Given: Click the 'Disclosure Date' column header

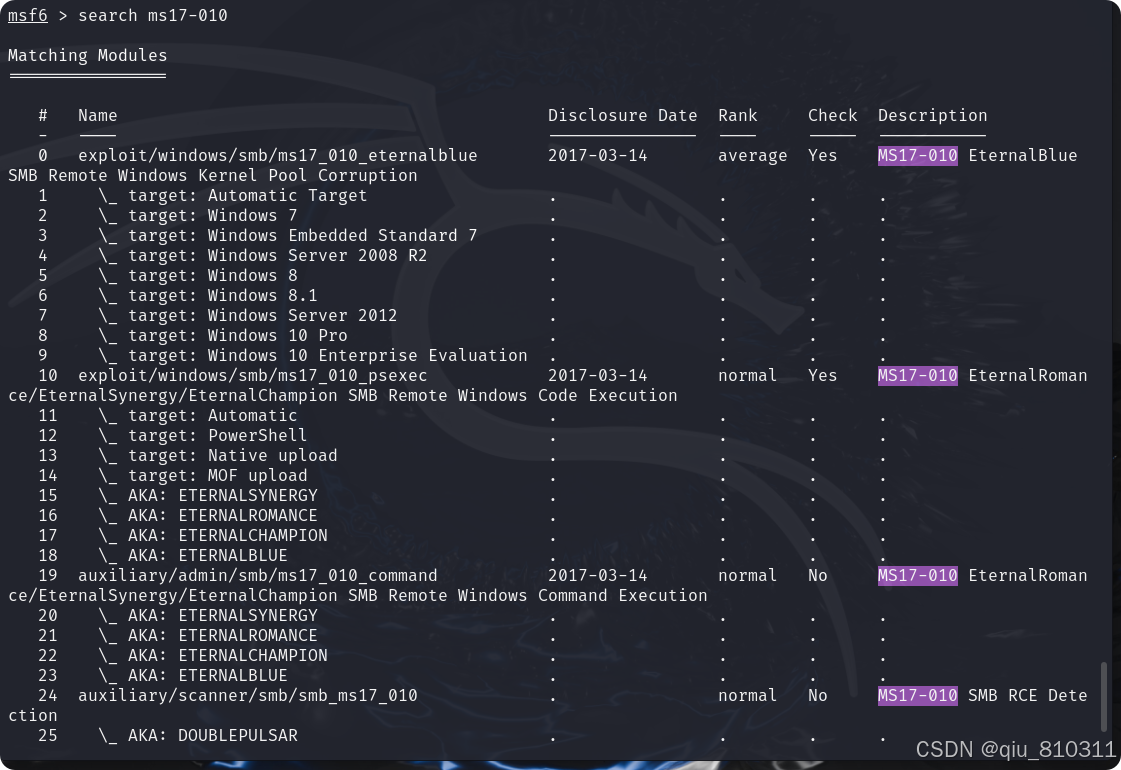Looking at the screenshot, I should pos(622,115).
